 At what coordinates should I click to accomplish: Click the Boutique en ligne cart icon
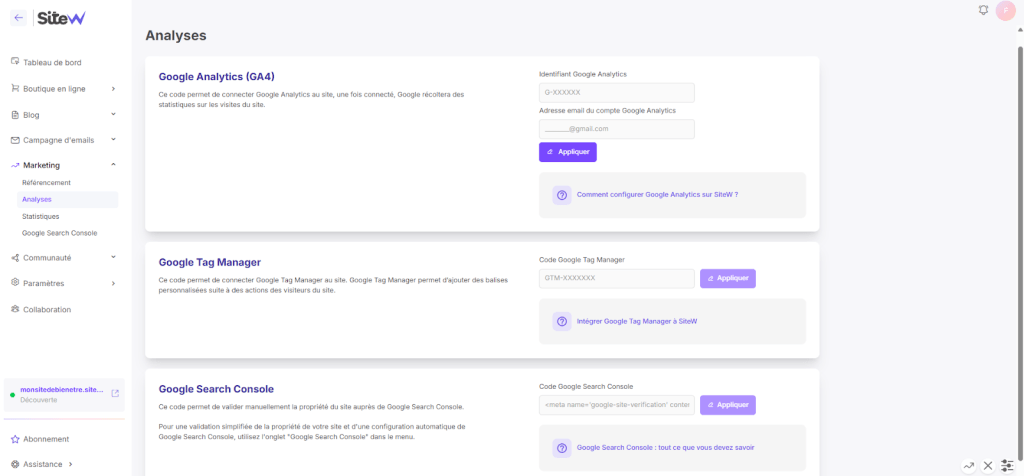coord(15,88)
